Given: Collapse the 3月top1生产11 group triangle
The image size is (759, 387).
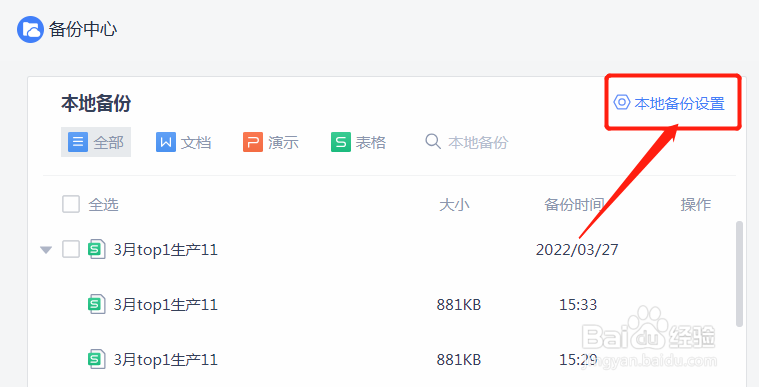Looking at the screenshot, I should pos(46,250).
